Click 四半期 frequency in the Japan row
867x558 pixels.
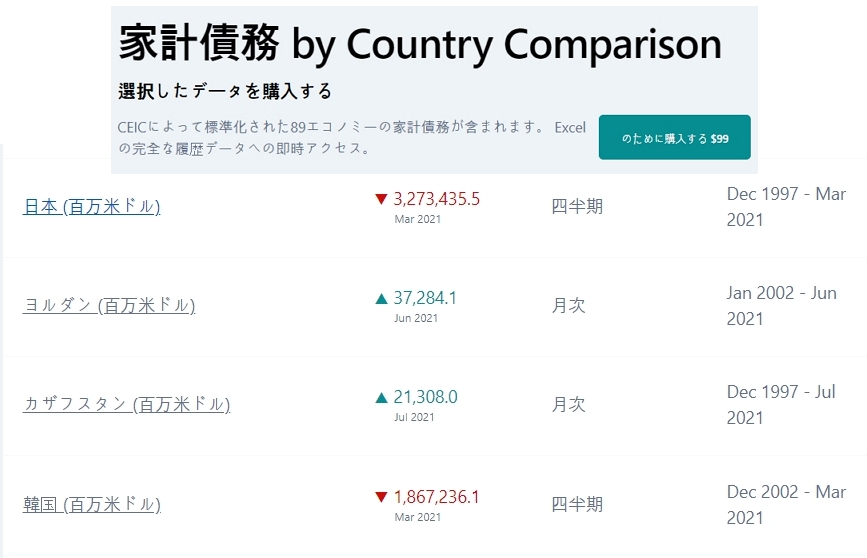click(577, 207)
